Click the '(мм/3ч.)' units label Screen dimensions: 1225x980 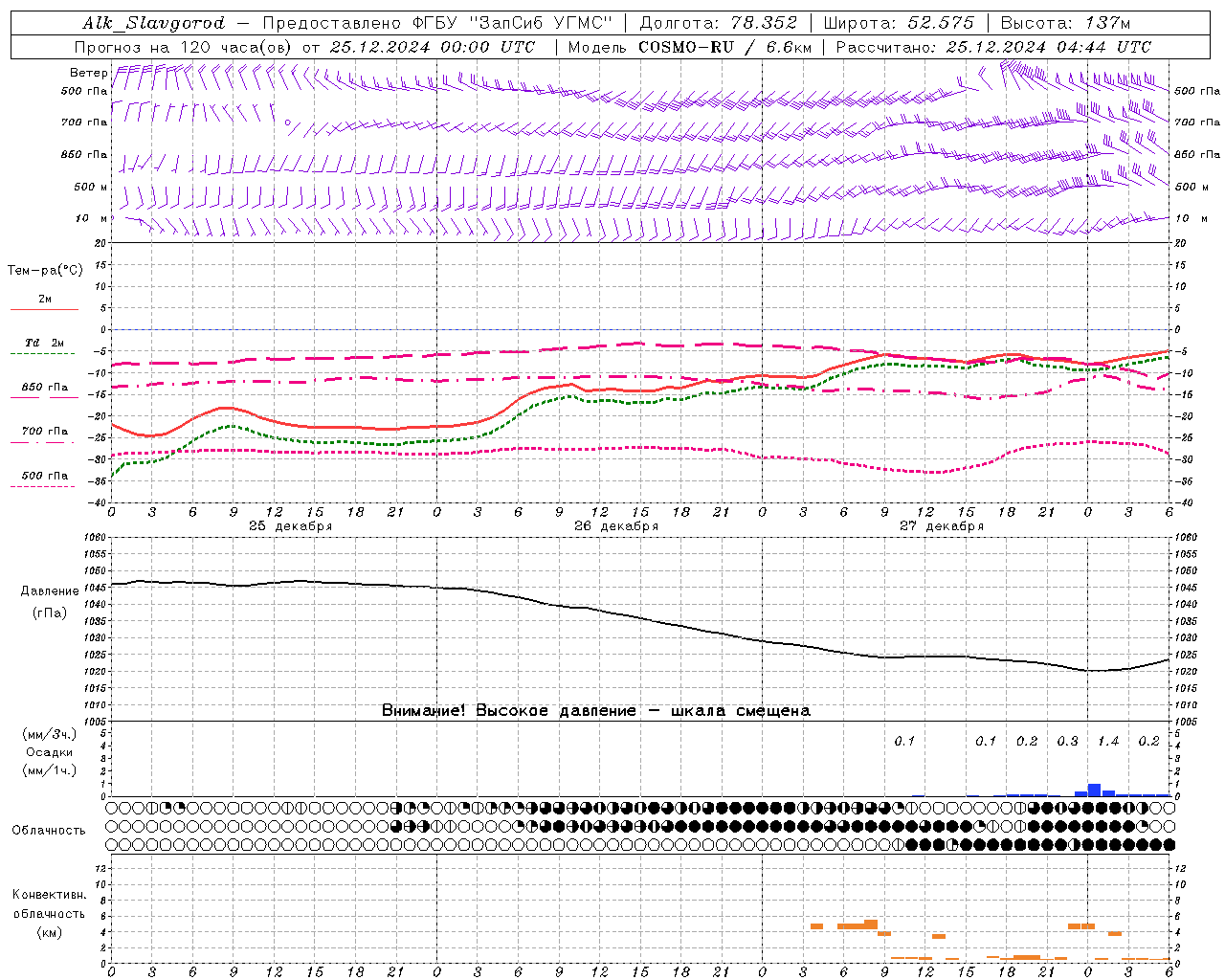[x=50, y=734]
